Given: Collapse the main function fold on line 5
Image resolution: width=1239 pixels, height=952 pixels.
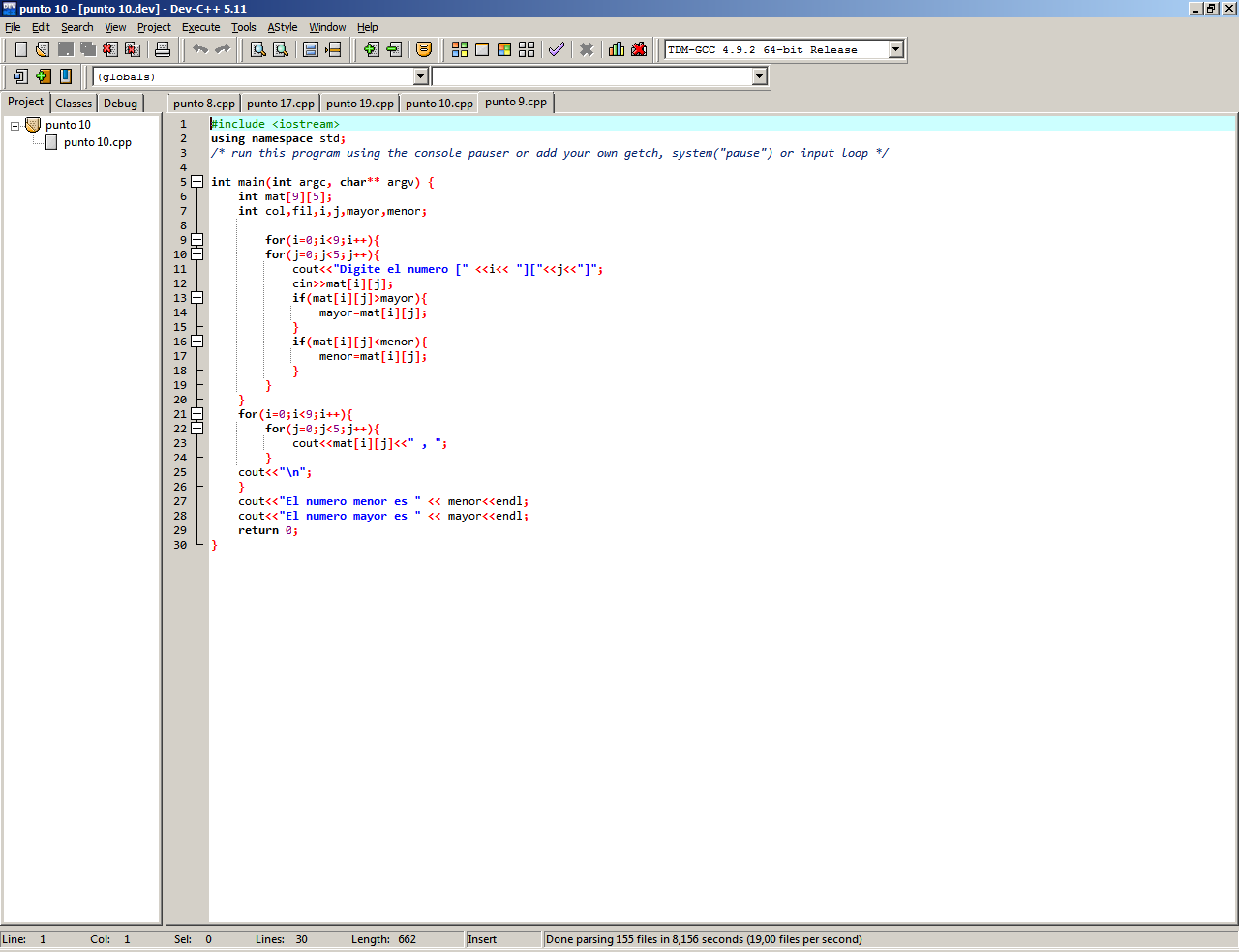Looking at the screenshot, I should coord(197,182).
